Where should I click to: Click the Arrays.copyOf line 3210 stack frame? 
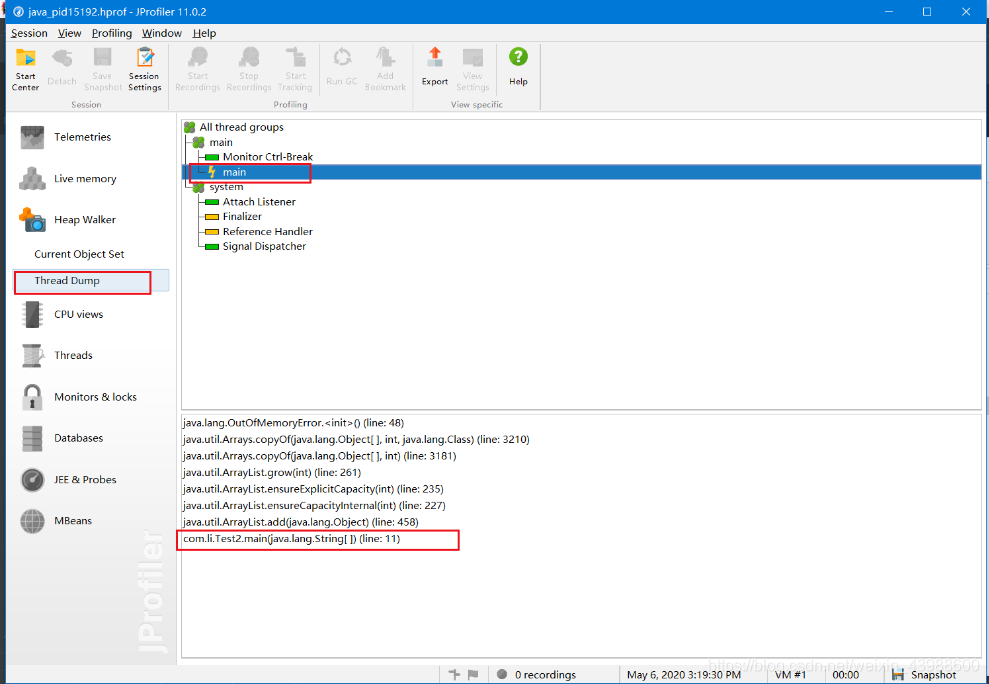[356, 439]
